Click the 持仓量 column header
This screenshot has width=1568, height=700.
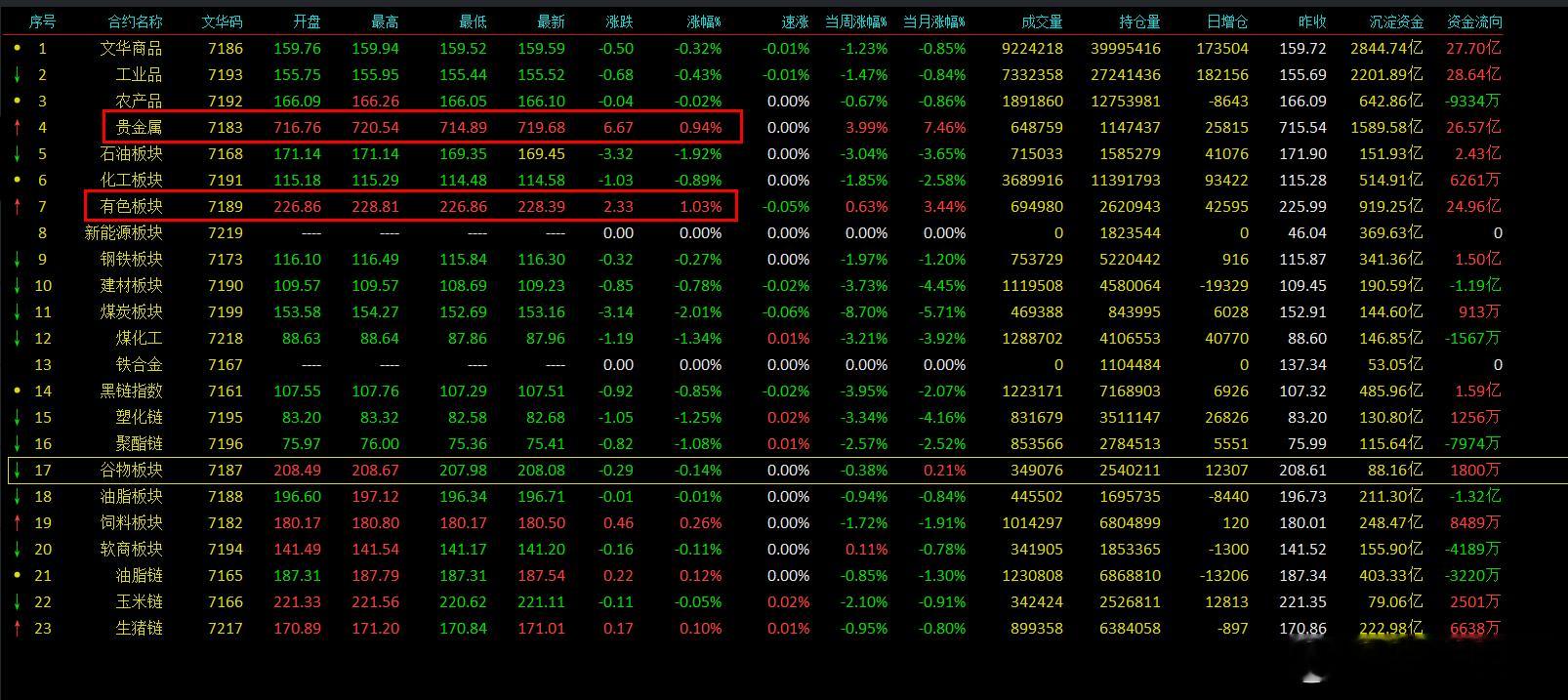(x=1139, y=21)
